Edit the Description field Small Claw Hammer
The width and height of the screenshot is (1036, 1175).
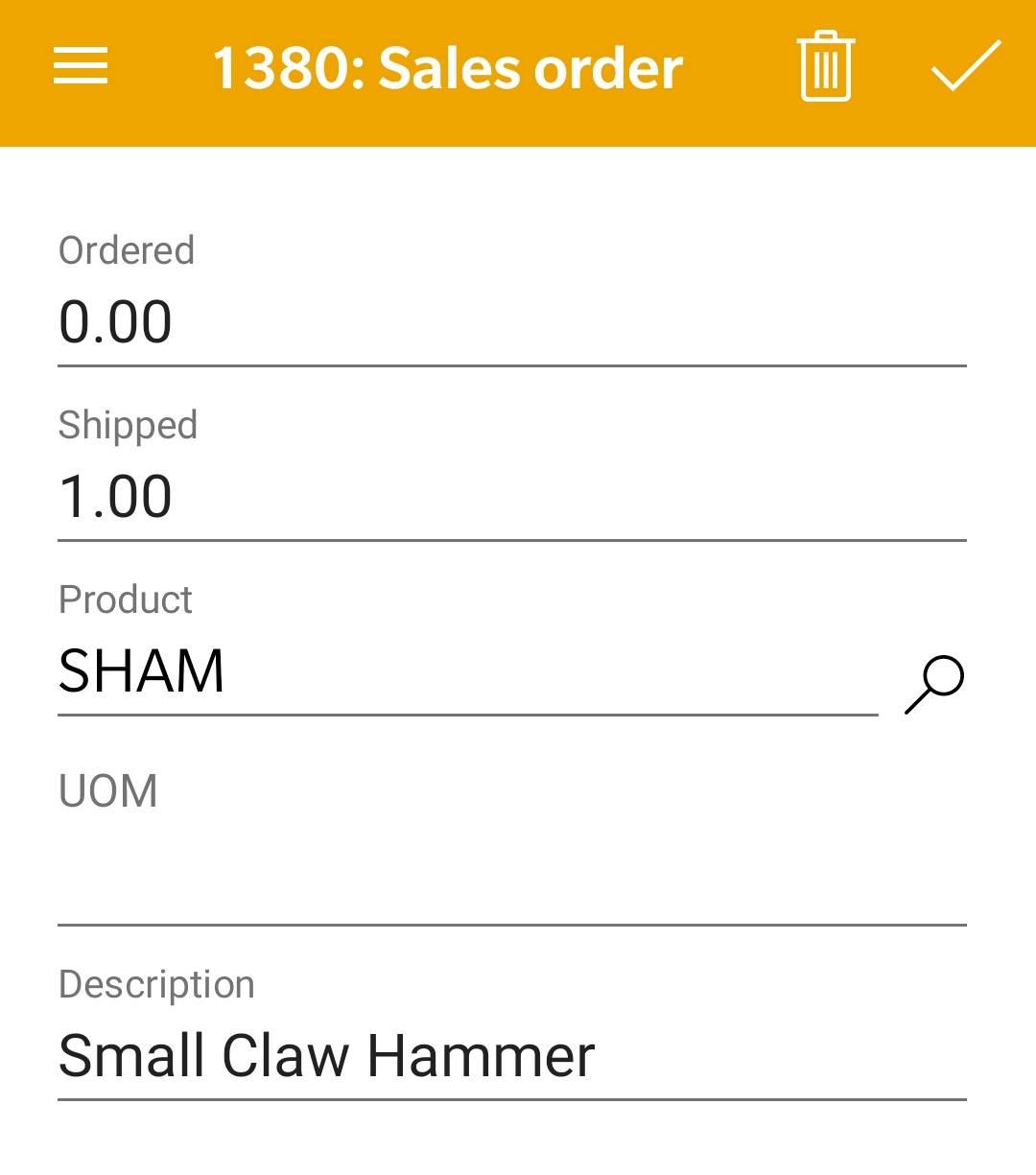tap(512, 1056)
